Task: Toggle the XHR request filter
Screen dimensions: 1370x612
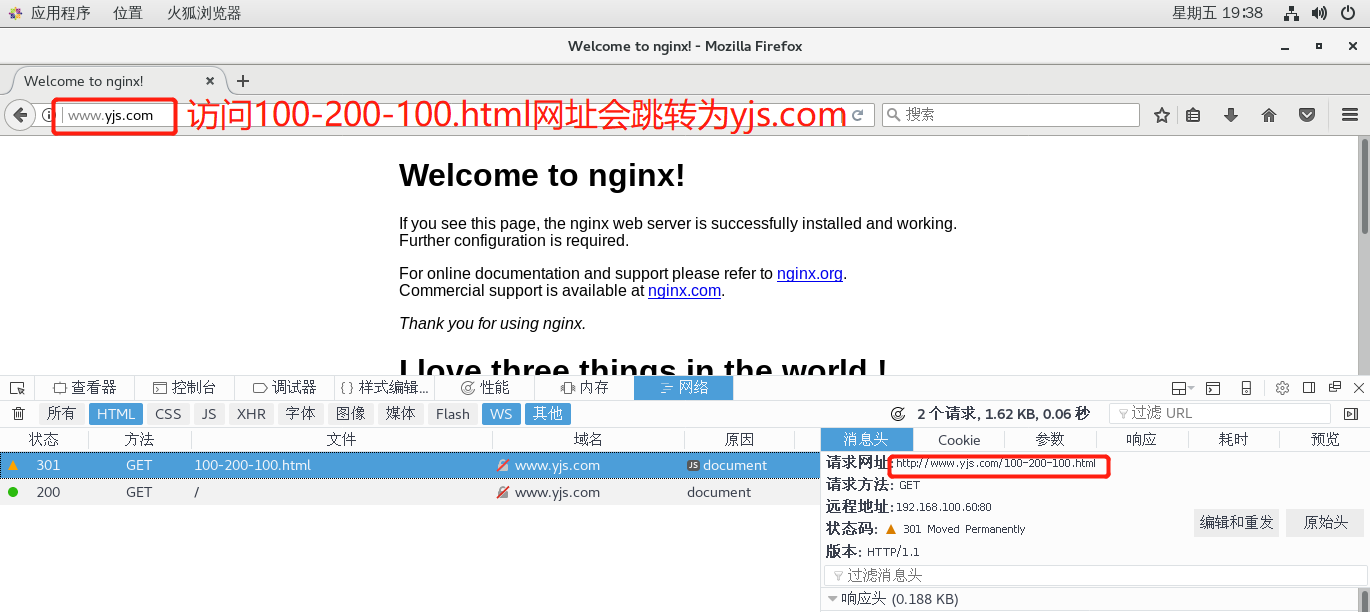Action: click(x=251, y=414)
